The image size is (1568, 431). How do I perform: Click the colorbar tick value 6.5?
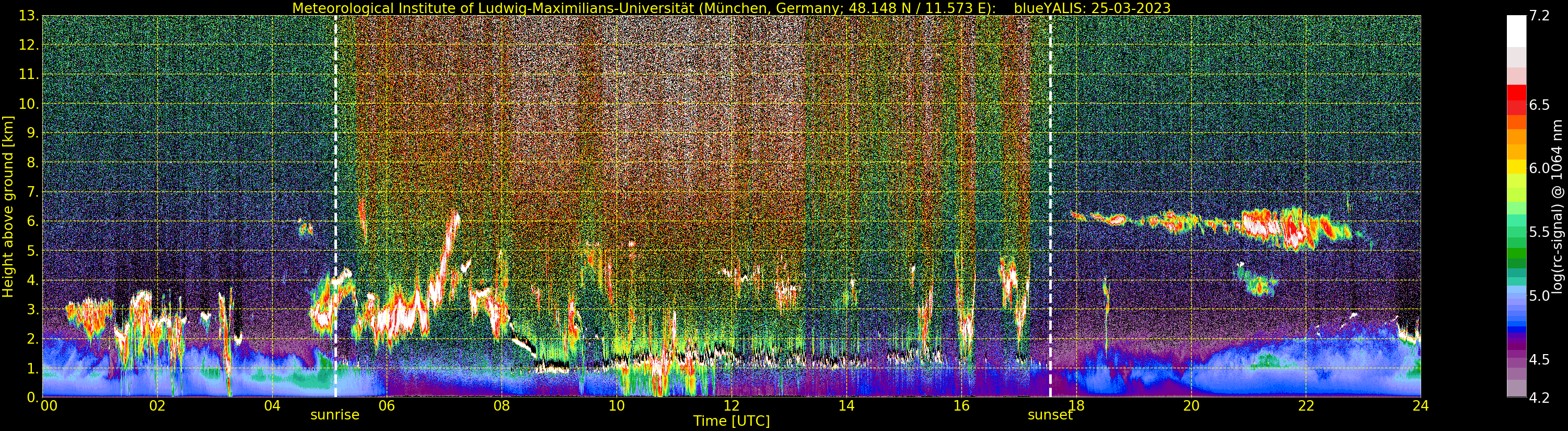coord(1539,105)
